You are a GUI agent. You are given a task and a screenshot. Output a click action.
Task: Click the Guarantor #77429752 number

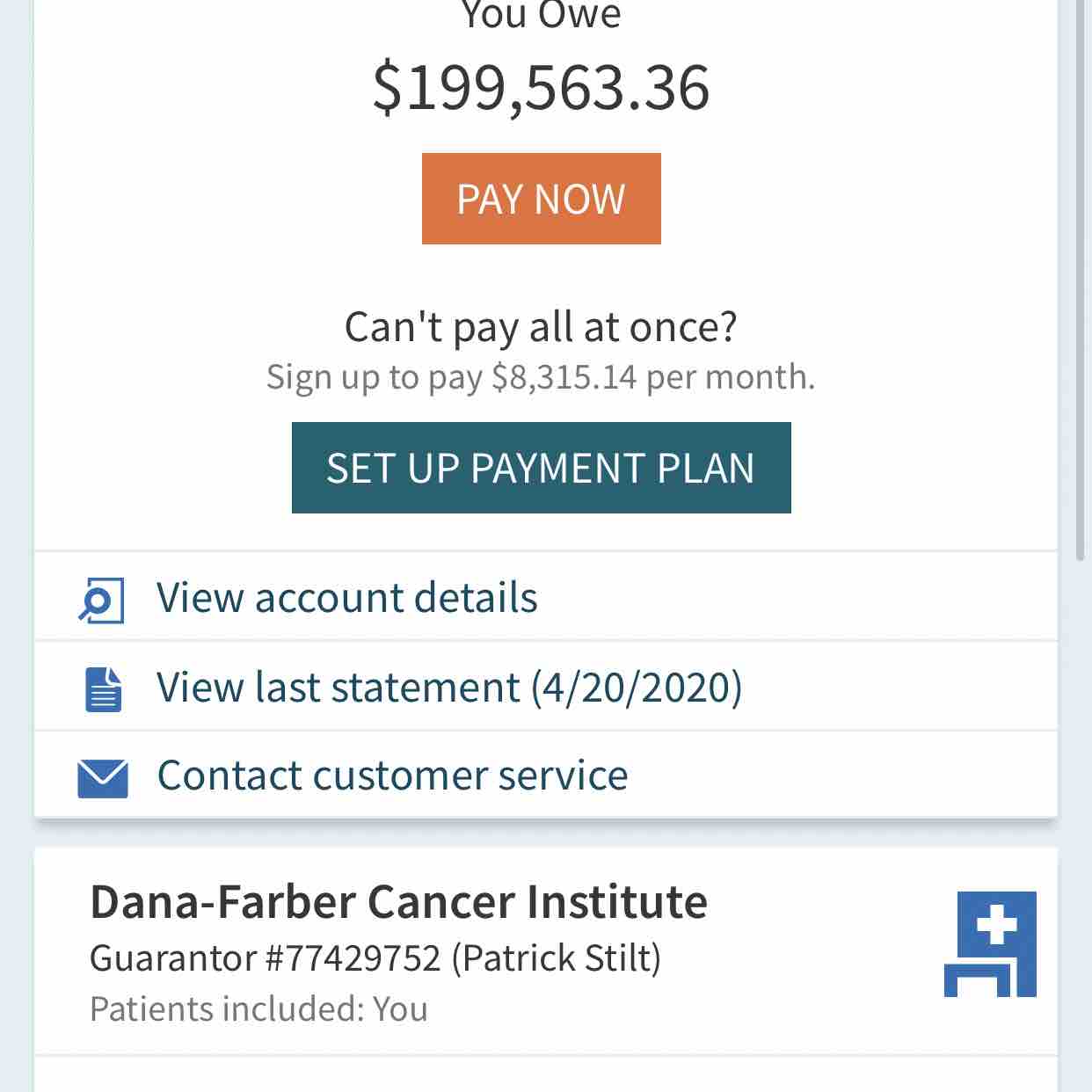pyautogui.click(x=265, y=957)
